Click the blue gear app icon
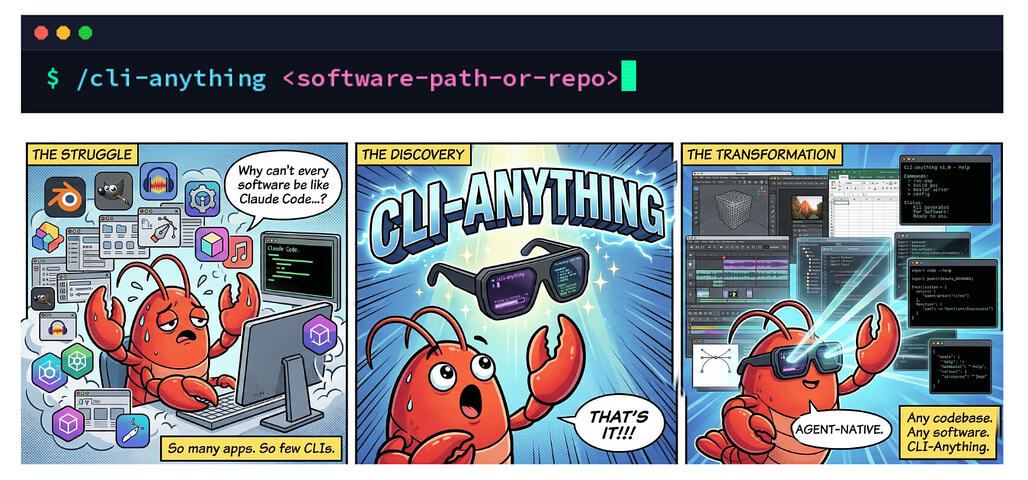The width and height of the screenshot is (1028, 480). (x=202, y=199)
